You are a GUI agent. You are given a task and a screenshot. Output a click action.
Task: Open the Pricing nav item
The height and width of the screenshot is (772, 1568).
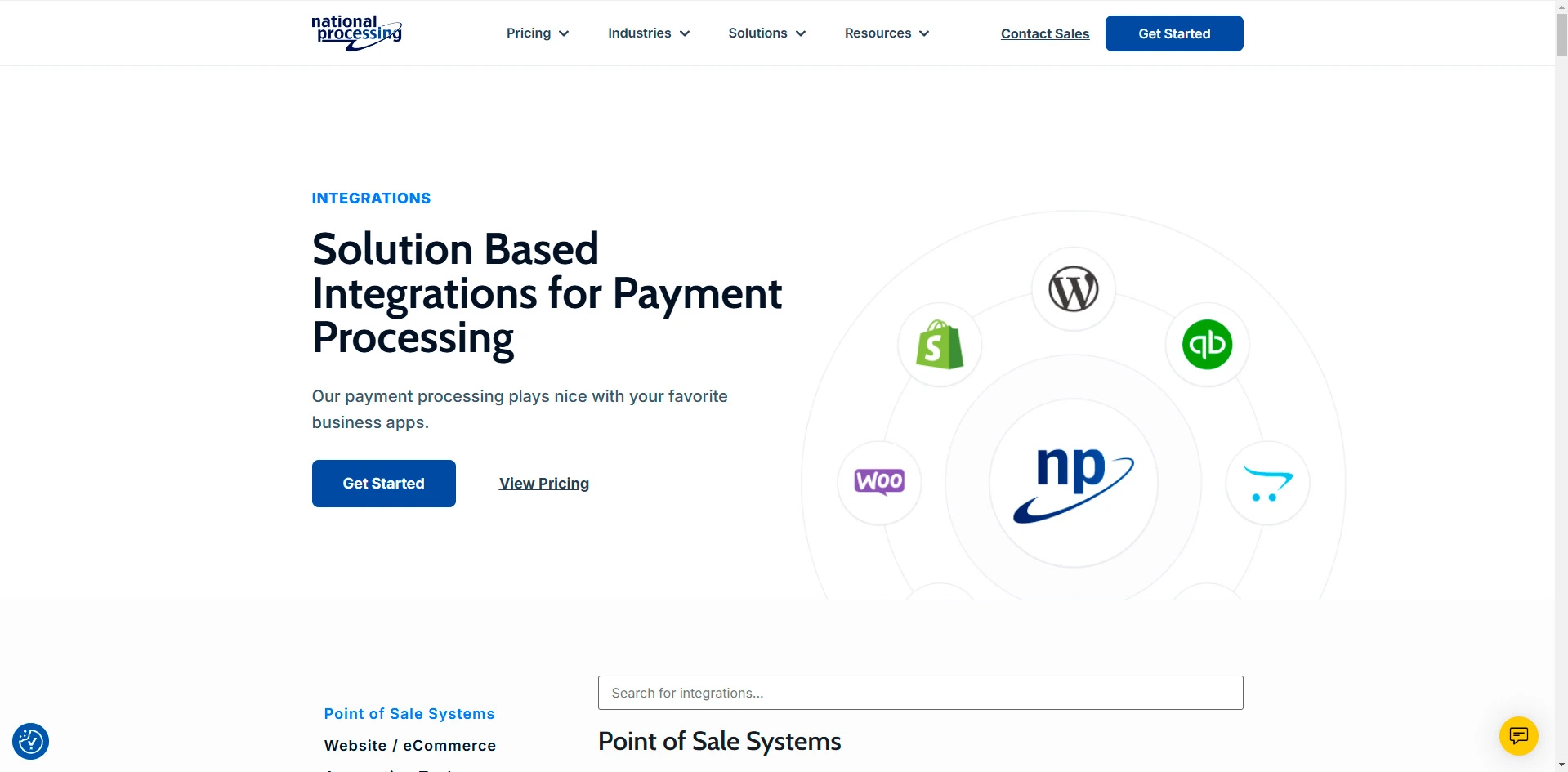[x=529, y=33]
